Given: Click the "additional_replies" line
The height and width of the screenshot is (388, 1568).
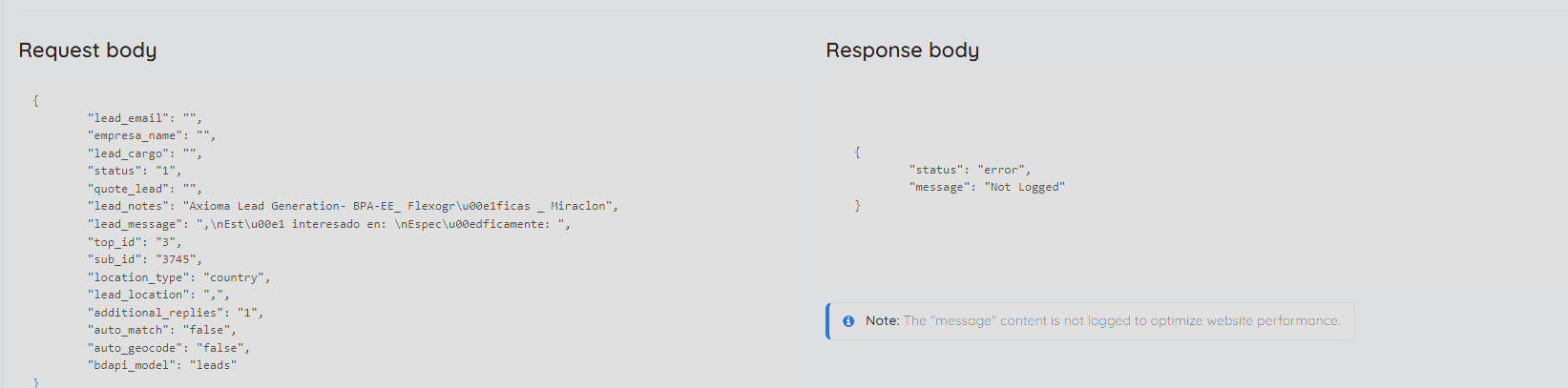Looking at the screenshot, I should pos(176,313).
